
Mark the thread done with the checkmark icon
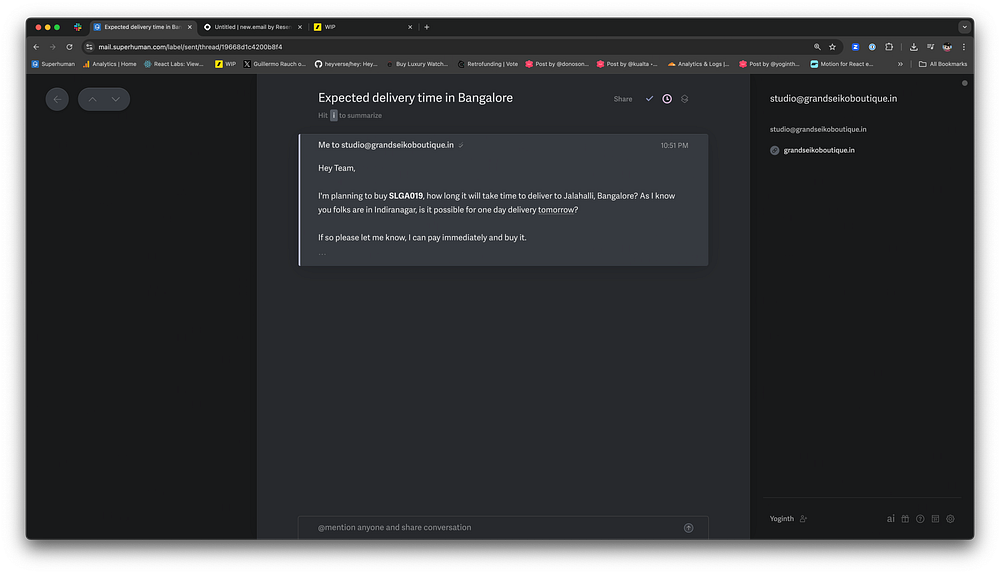(649, 99)
